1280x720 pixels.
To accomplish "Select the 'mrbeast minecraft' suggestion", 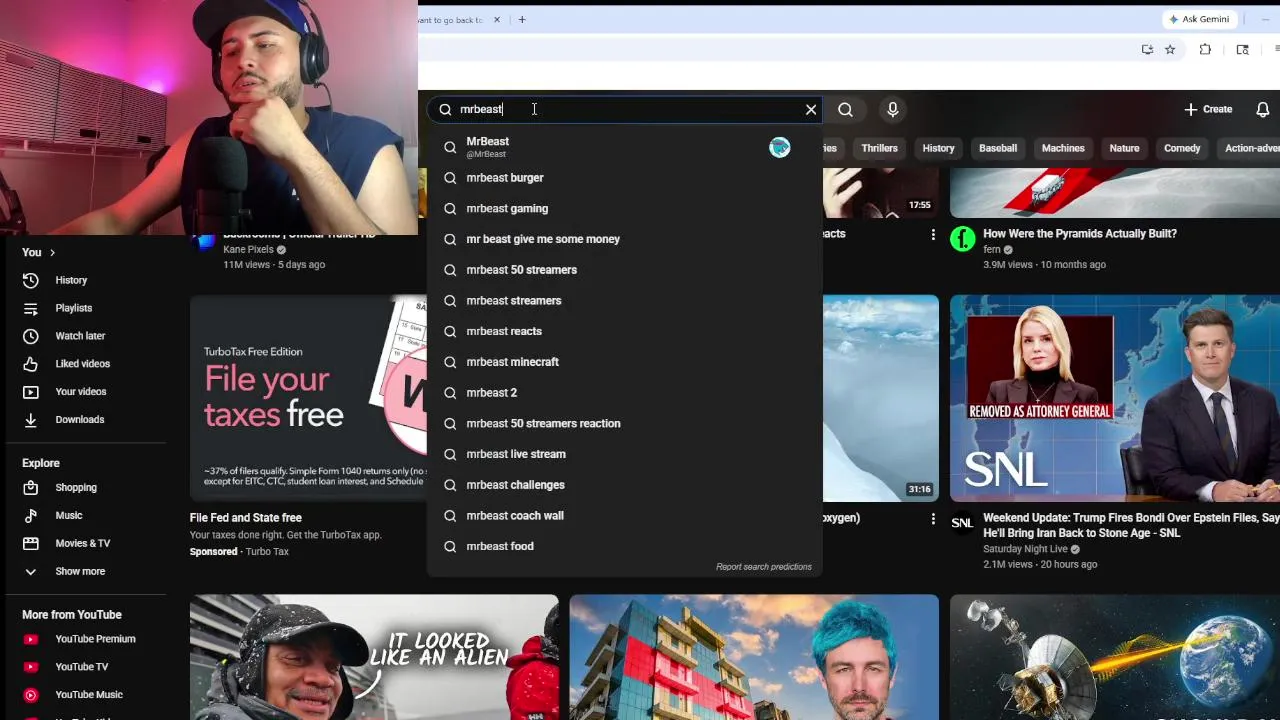I will point(625,362).
